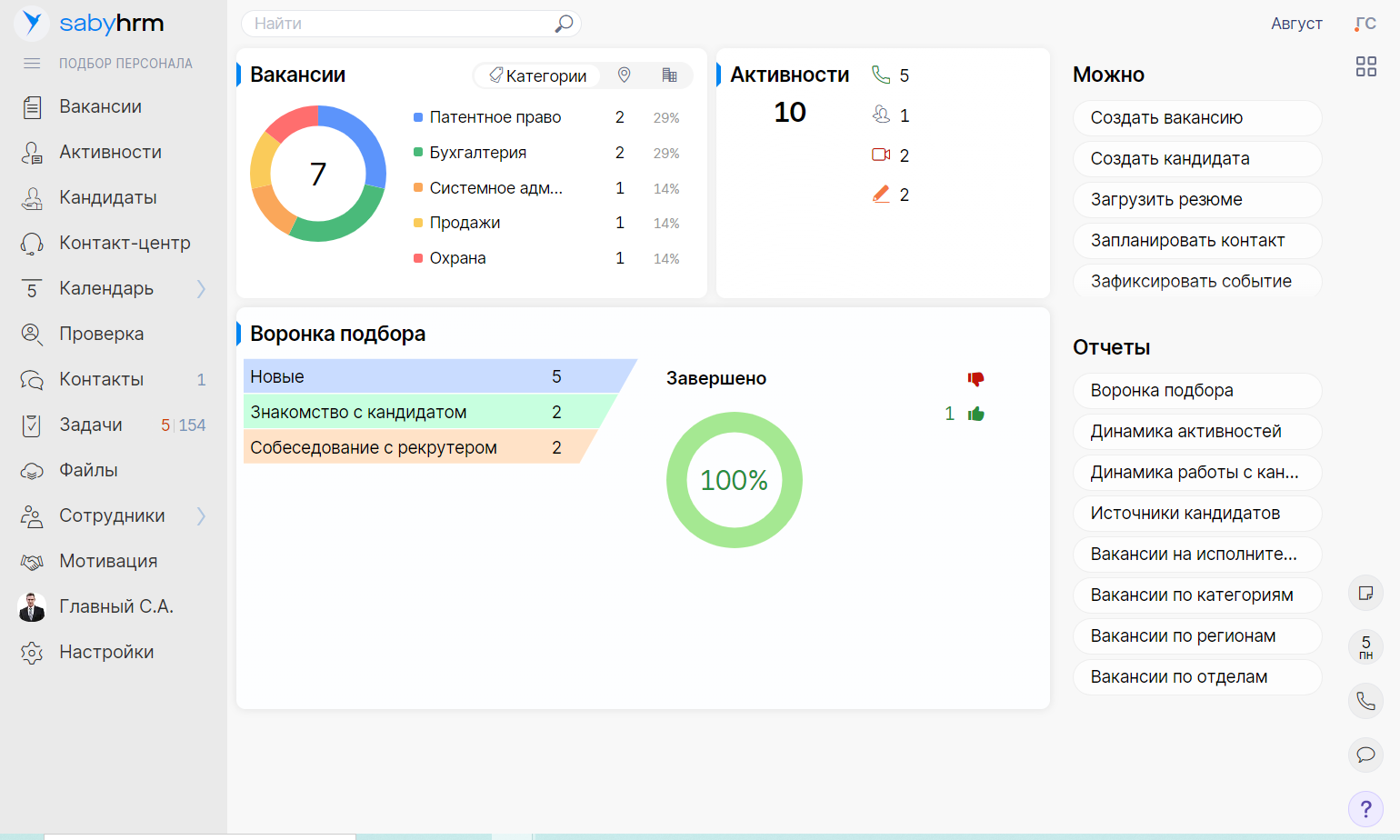This screenshot has height=840, width=1400.
Task: Click the Найти search field
Action: point(400,24)
